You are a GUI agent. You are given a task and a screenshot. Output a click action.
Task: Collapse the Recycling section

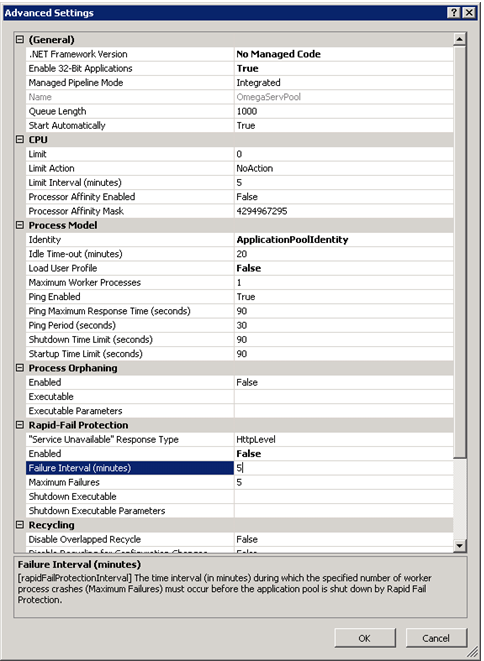19,525
